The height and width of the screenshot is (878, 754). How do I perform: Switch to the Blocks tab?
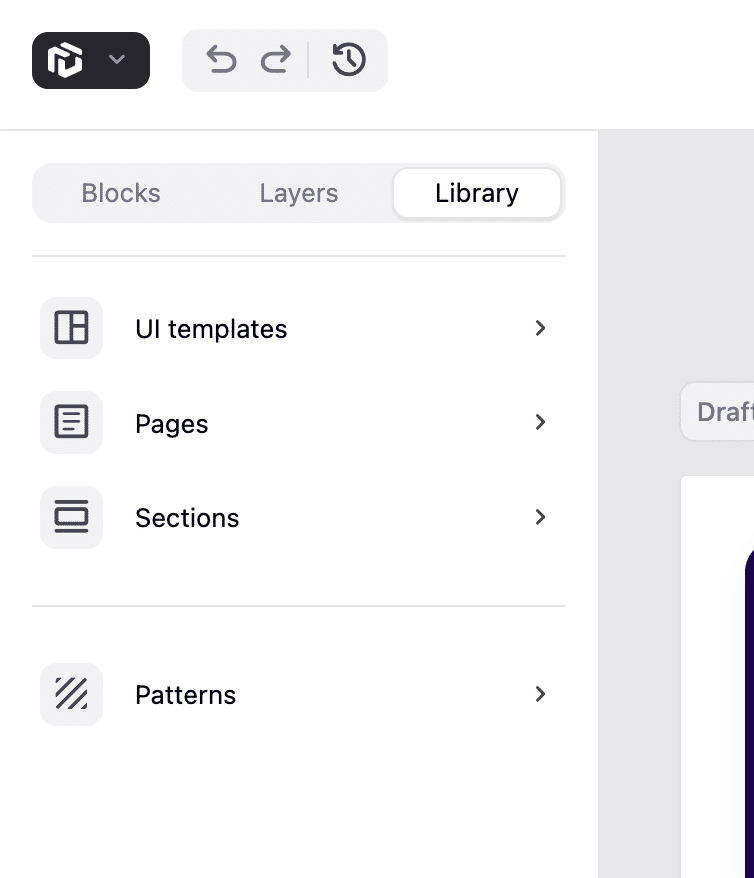click(121, 193)
